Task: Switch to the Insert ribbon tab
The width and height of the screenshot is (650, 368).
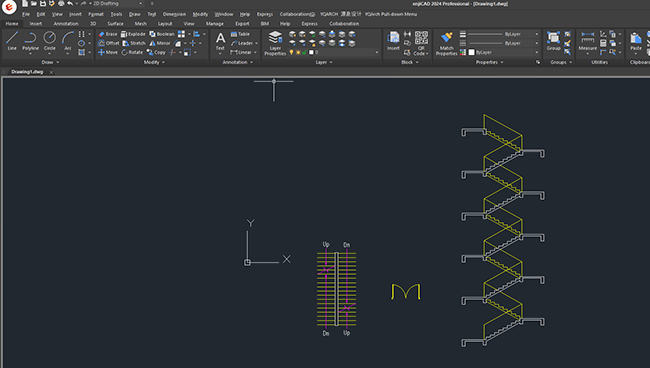Action: [x=36, y=24]
